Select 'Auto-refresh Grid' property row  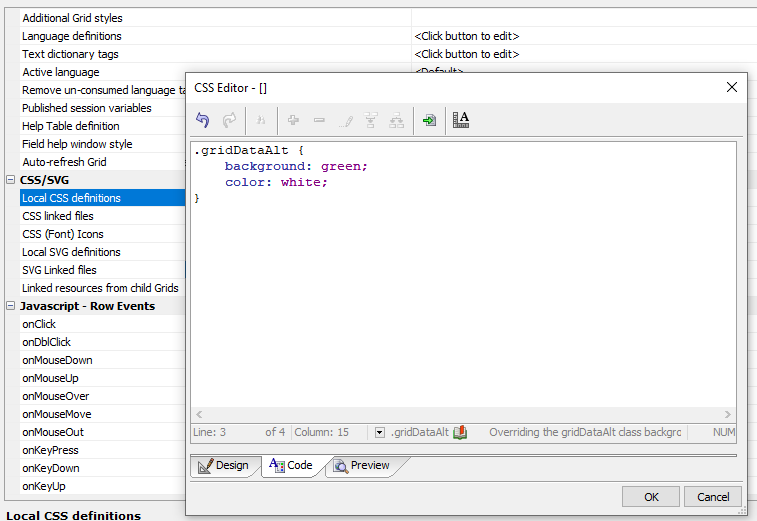102,162
